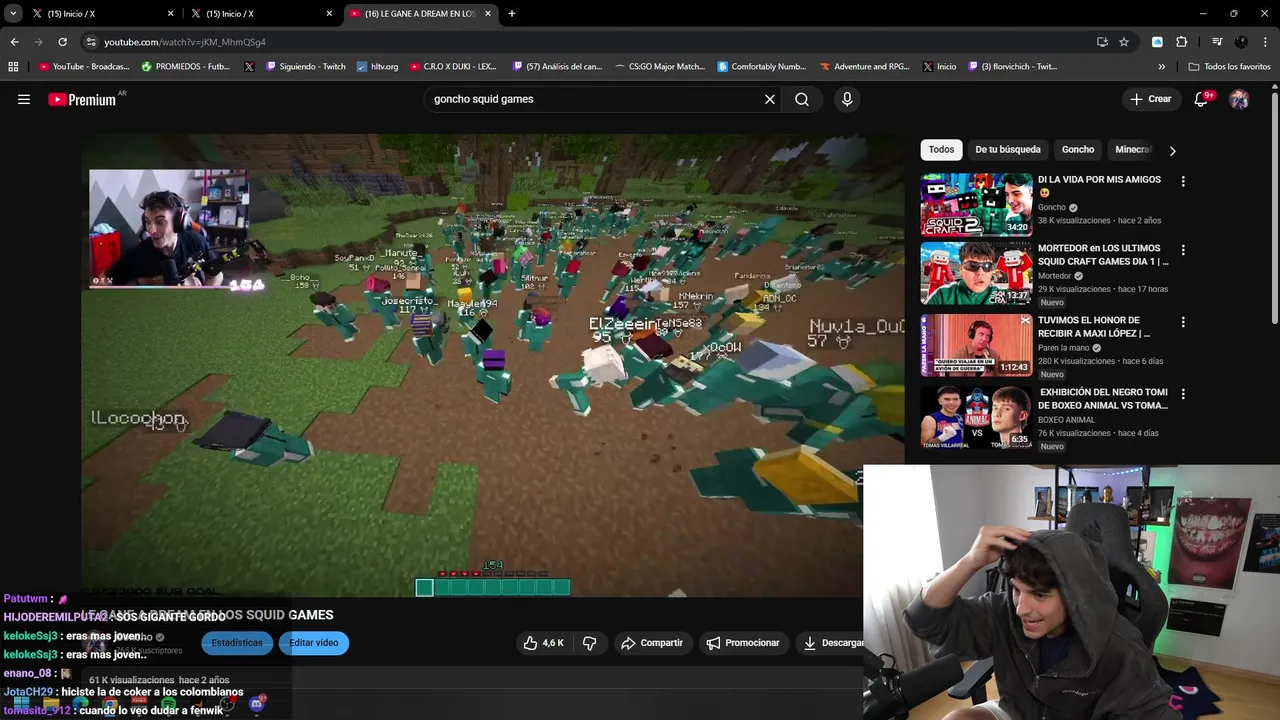The height and width of the screenshot is (720, 1280).
Task: Reload the page
Action: [62, 42]
